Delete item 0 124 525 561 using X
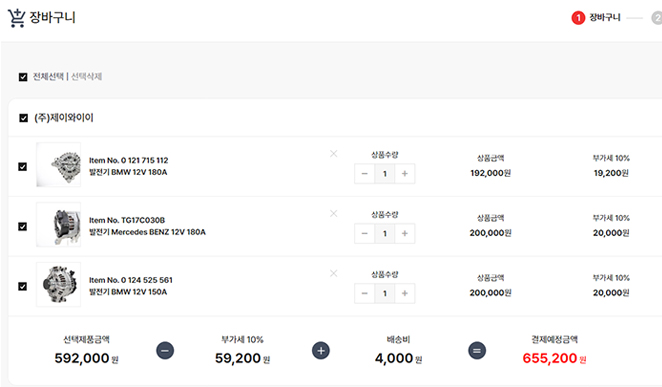The width and height of the screenshot is (662, 387). 334,273
